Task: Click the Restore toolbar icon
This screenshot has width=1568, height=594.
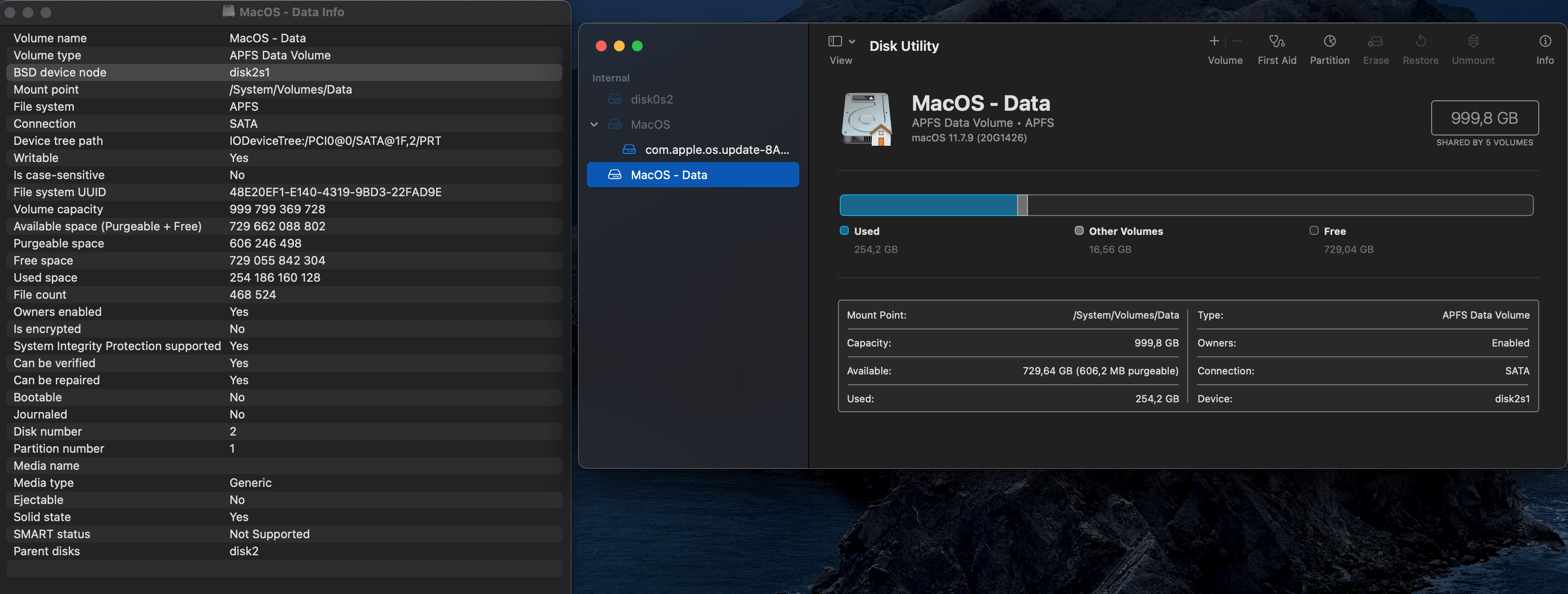Action: [x=1420, y=41]
